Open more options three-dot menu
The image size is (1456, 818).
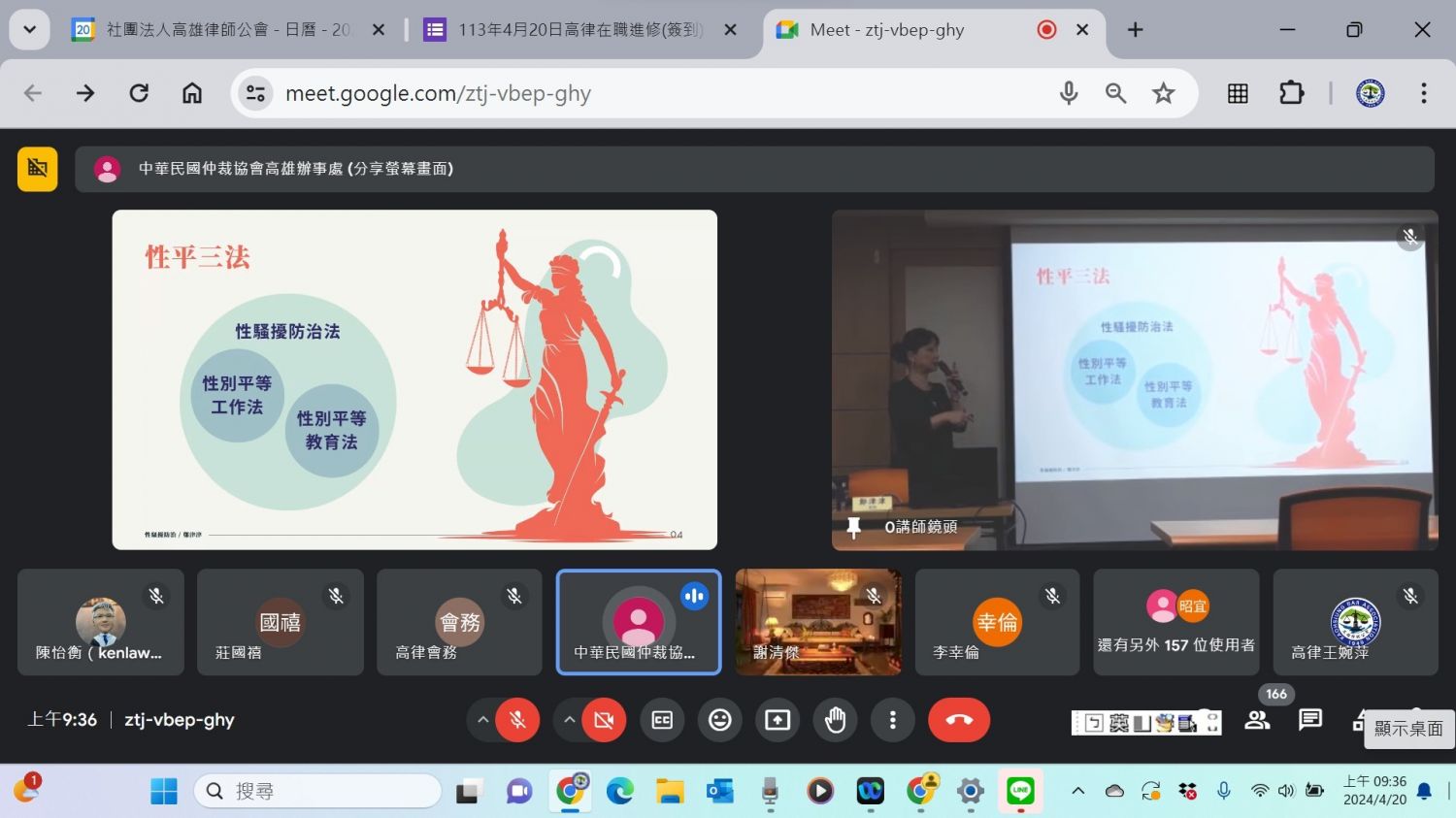(x=892, y=720)
